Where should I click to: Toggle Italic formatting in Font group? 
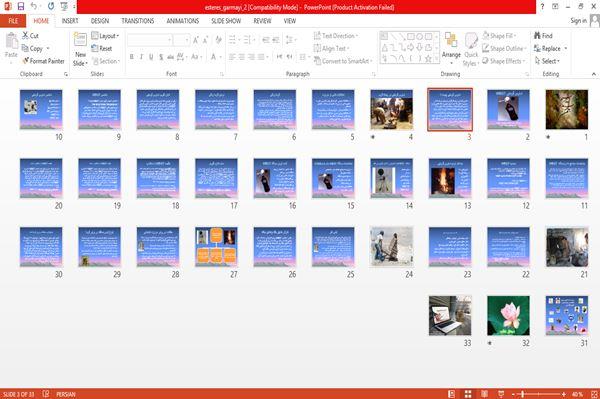[141, 57]
